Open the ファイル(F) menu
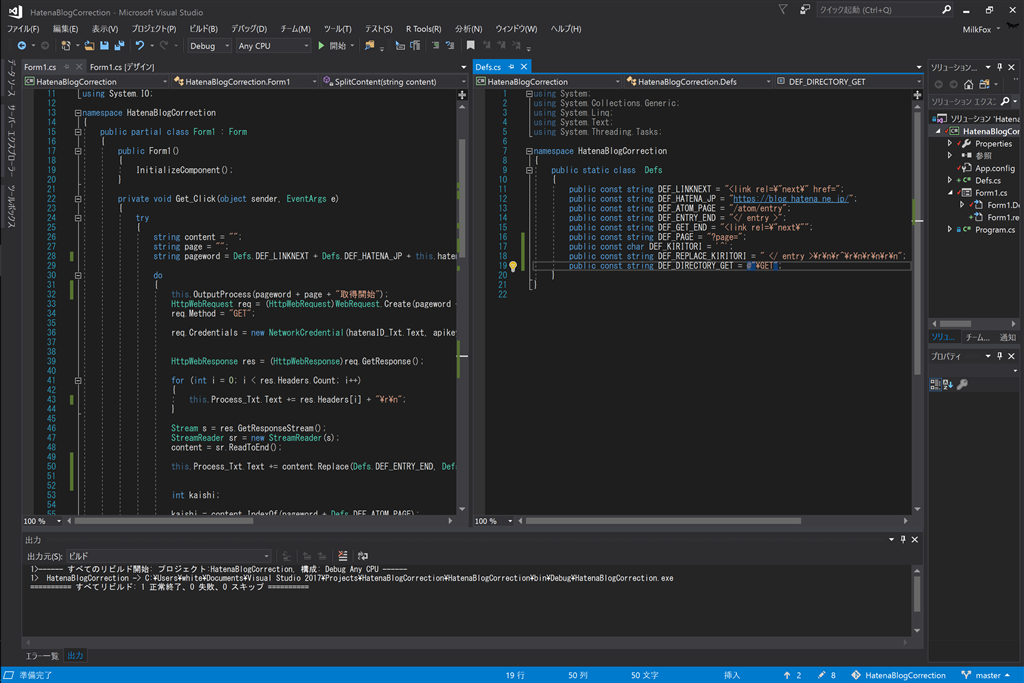This screenshot has height=683, width=1024. point(23,29)
